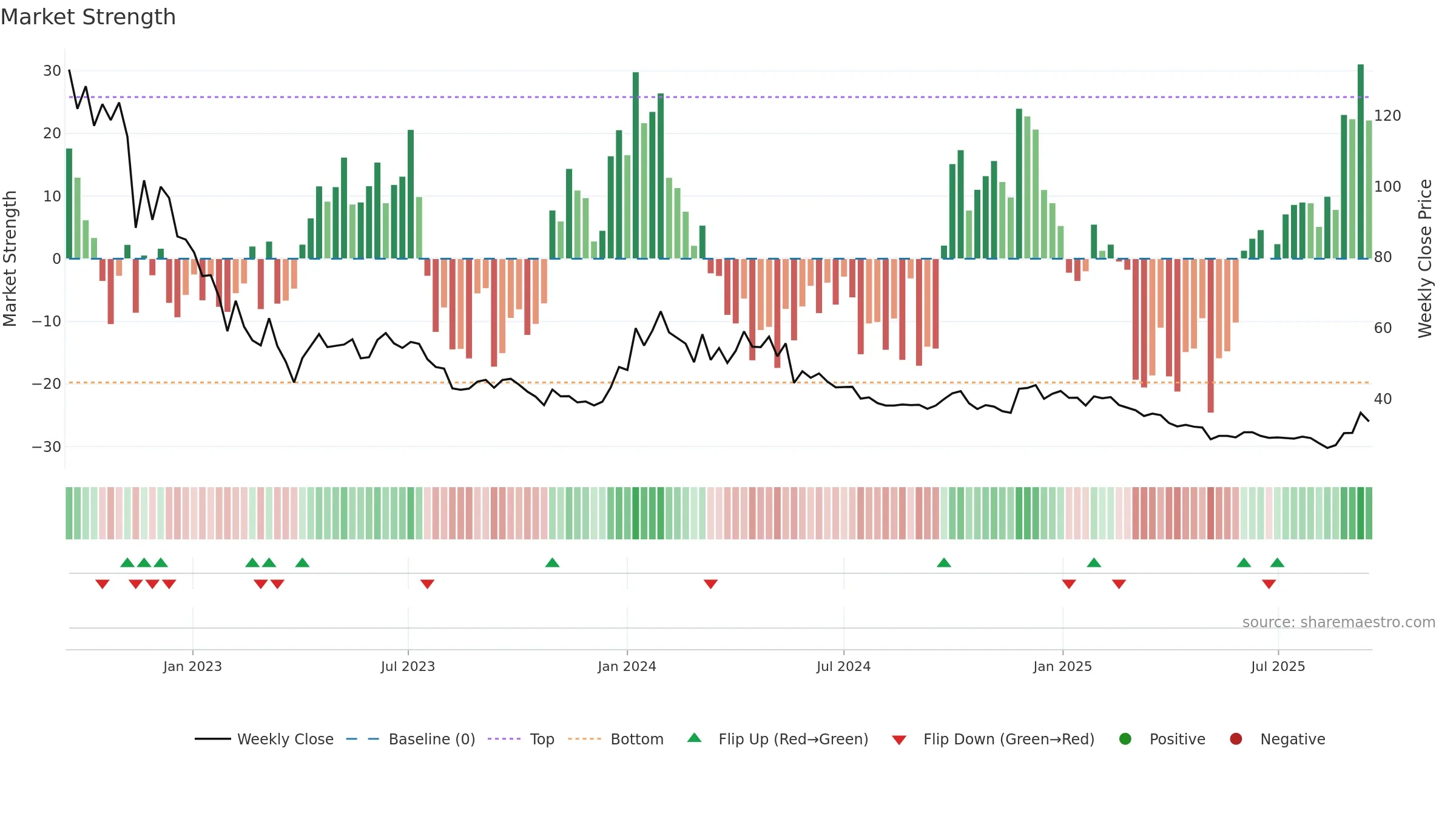Image resolution: width=1456 pixels, height=819 pixels.
Task: Click the Jan 2025 axis label
Action: (x=1062, y=667)
